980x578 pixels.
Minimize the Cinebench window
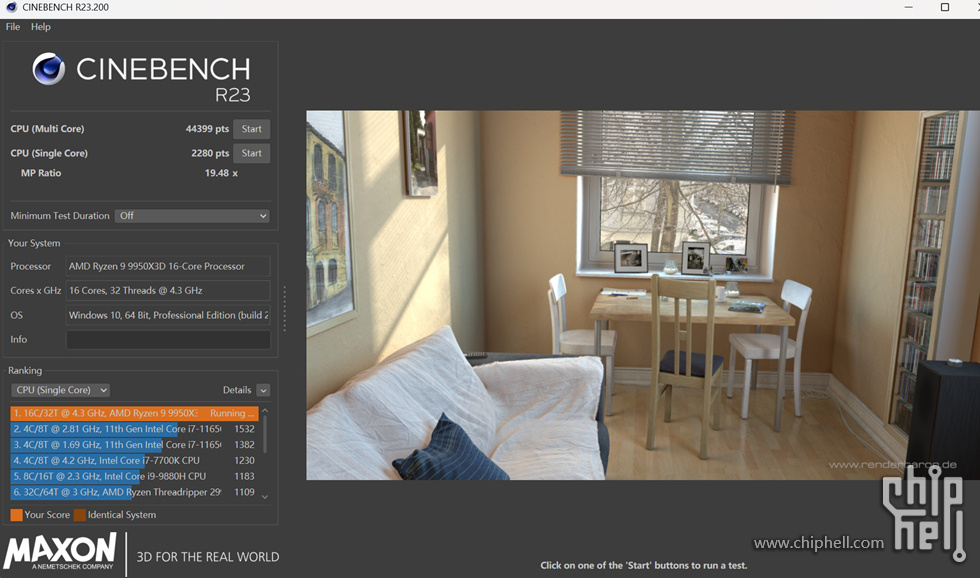[x=908, y=7]
